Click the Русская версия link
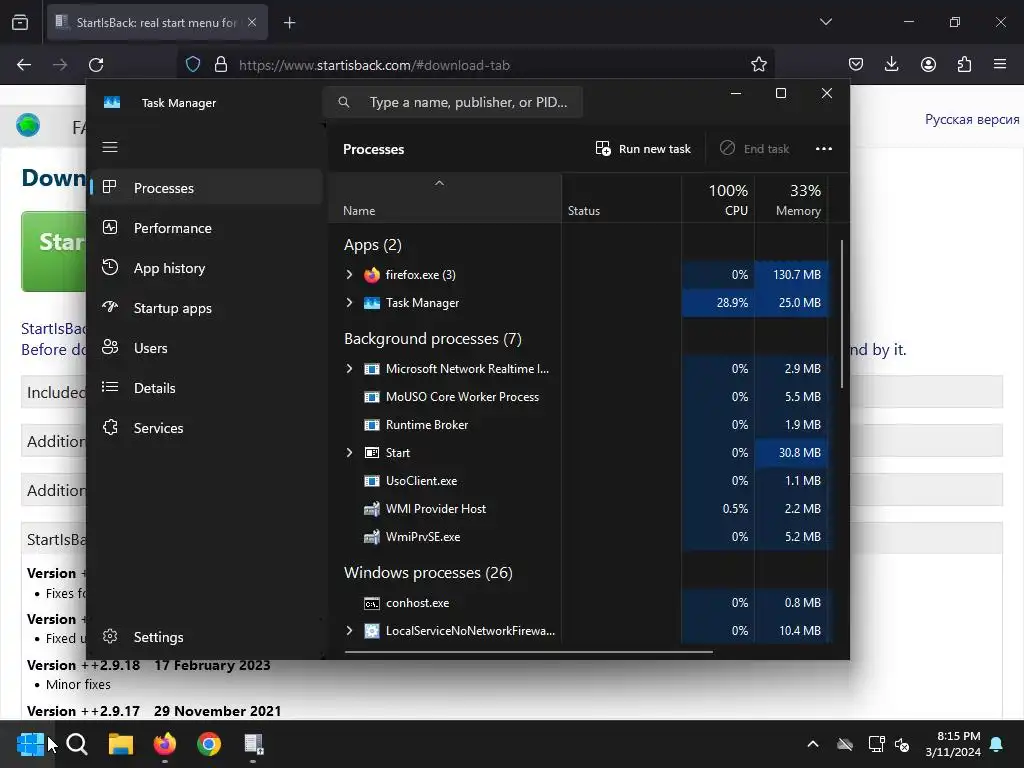 (x=972, y=120)
